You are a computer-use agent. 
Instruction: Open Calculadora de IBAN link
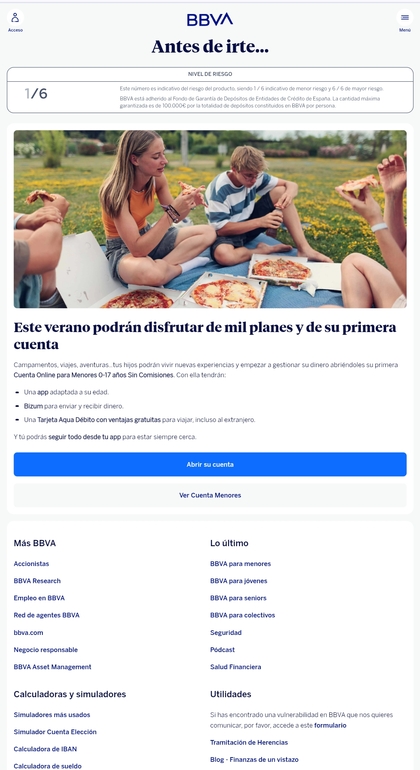coord(45,749)
